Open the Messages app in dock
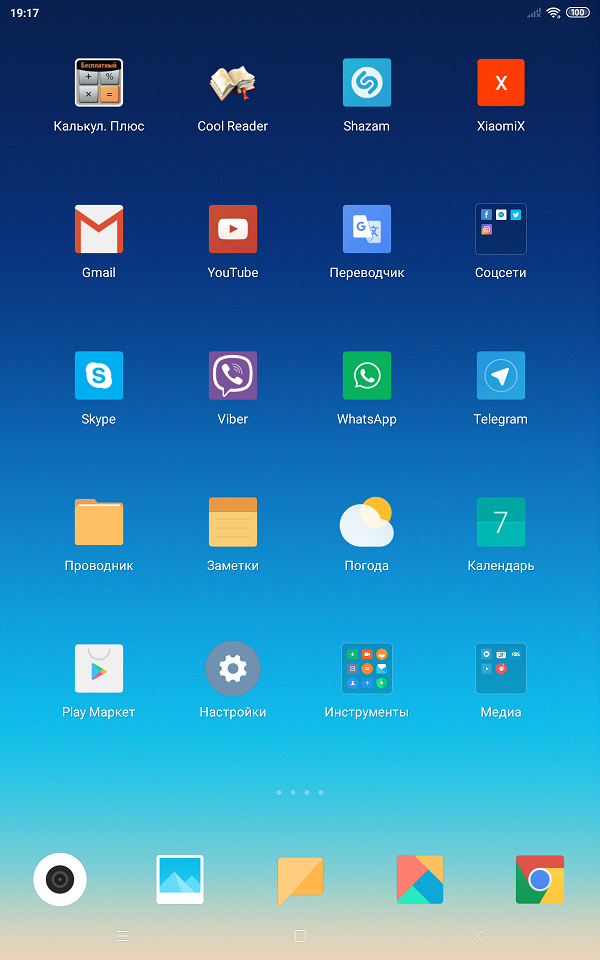Viewport: 600px width, 960px height. click(300, 880)
